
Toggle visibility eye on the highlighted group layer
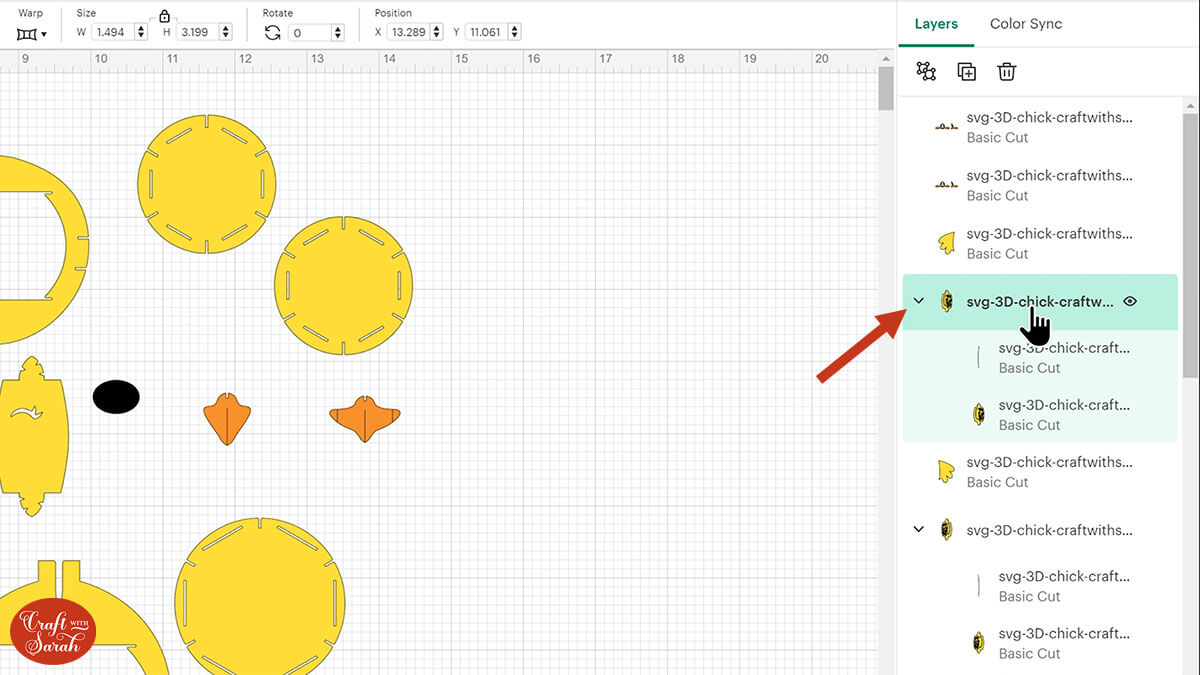[x=1130, y=301]
